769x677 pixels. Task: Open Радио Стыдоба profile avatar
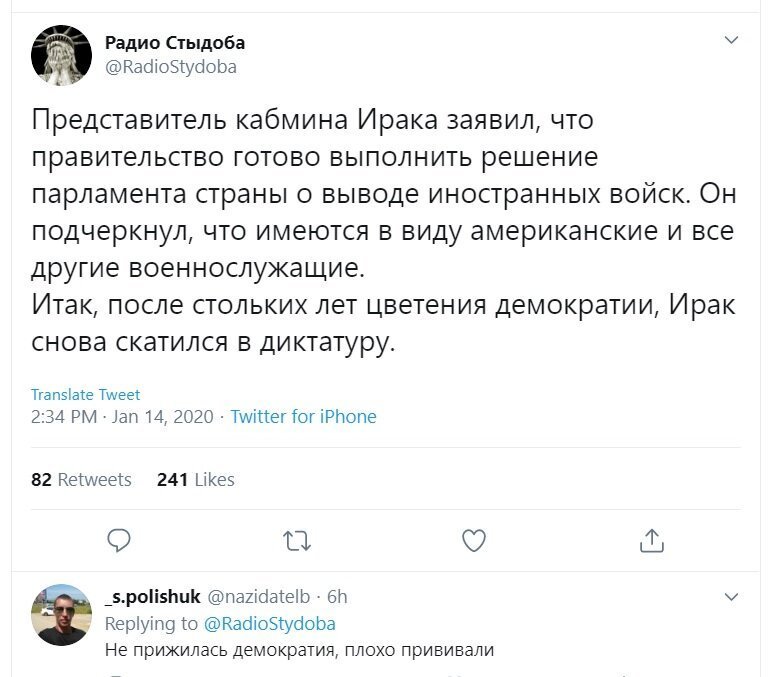61,55
